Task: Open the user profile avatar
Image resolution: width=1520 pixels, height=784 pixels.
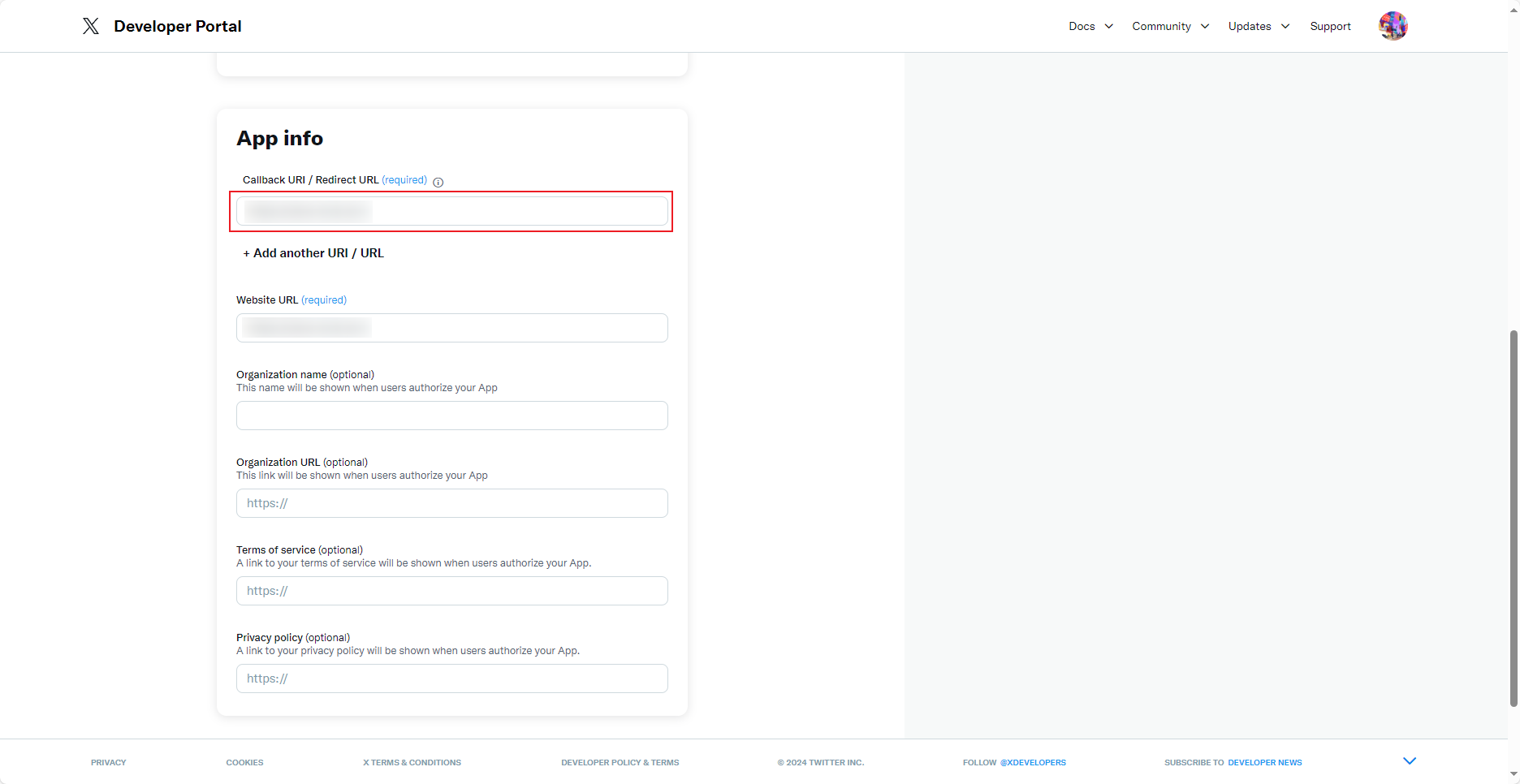Action: click(1393, 26)
